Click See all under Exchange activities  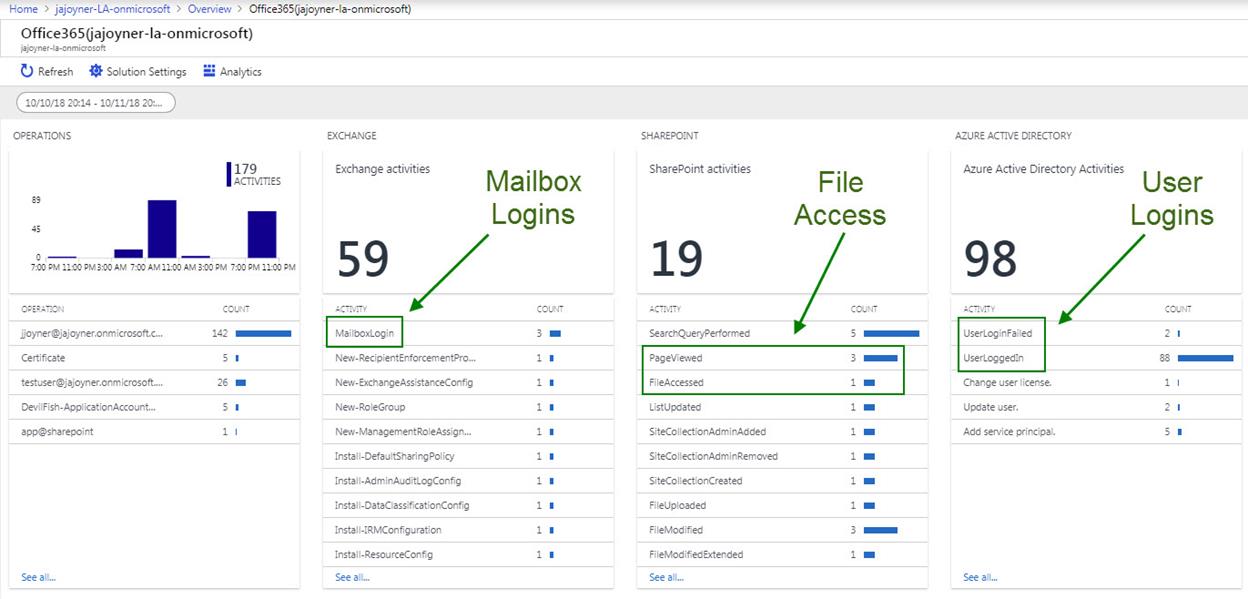click(352, 577)
